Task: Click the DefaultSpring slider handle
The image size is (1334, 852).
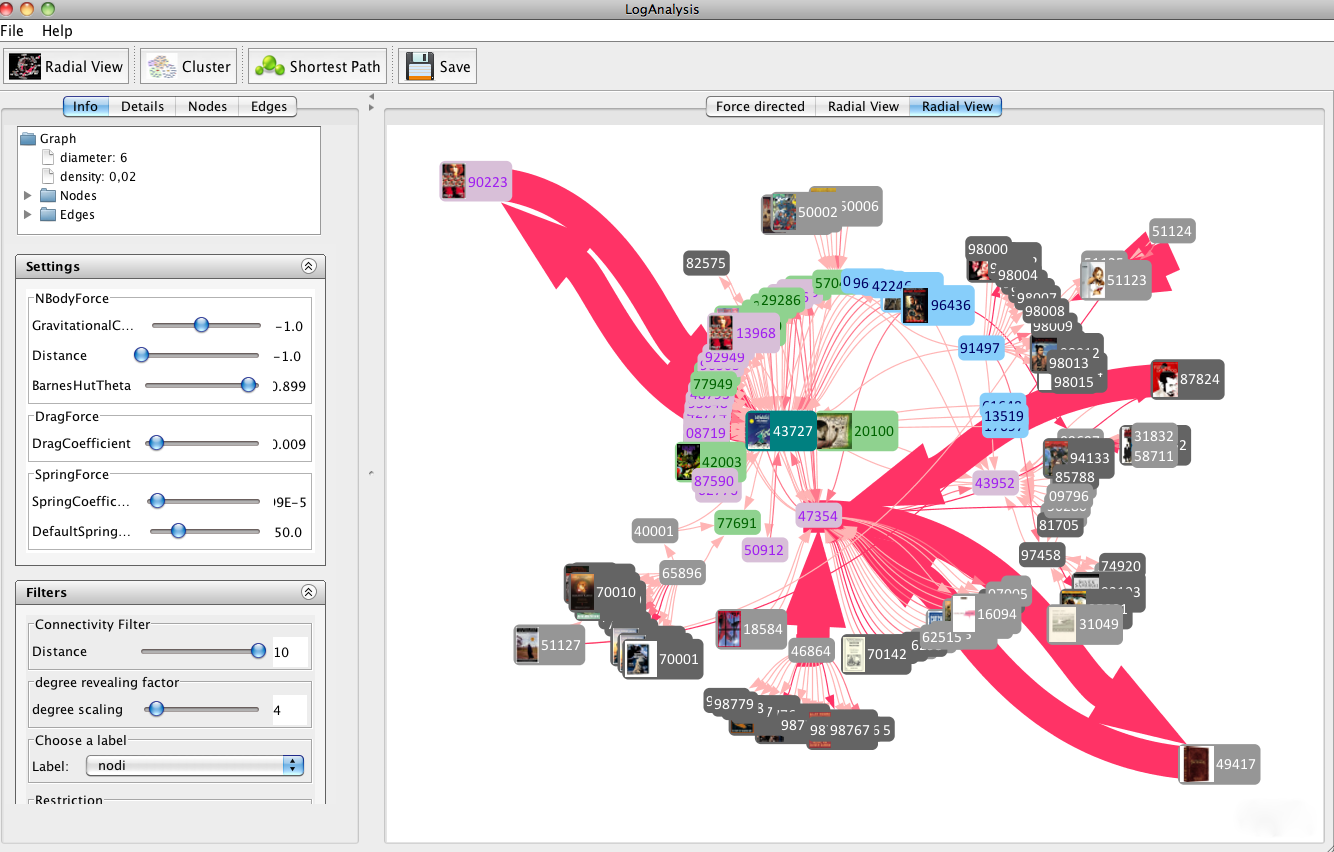Action: [178, 531]
